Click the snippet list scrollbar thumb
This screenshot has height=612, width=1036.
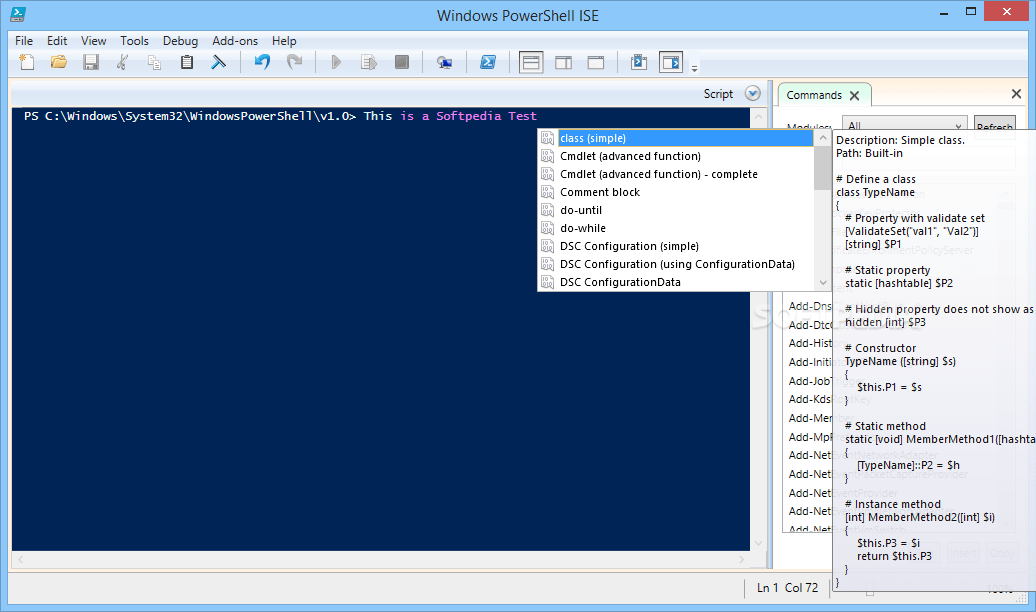(823, 168)
